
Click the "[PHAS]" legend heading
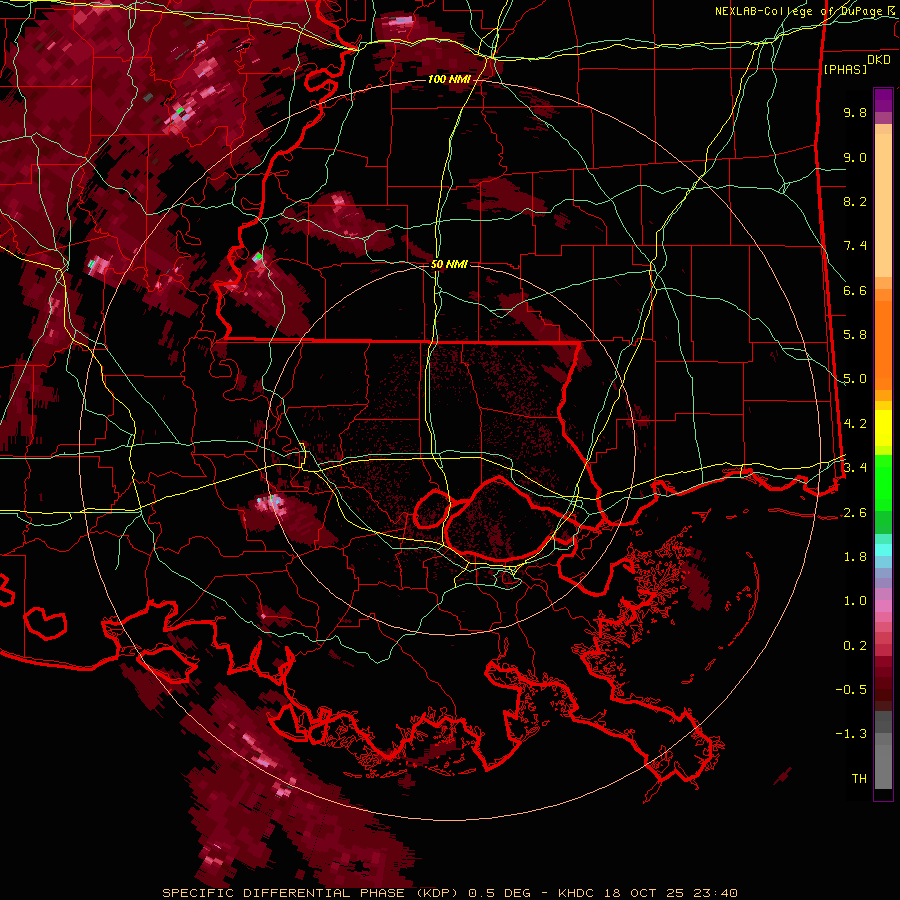(845, 69)
